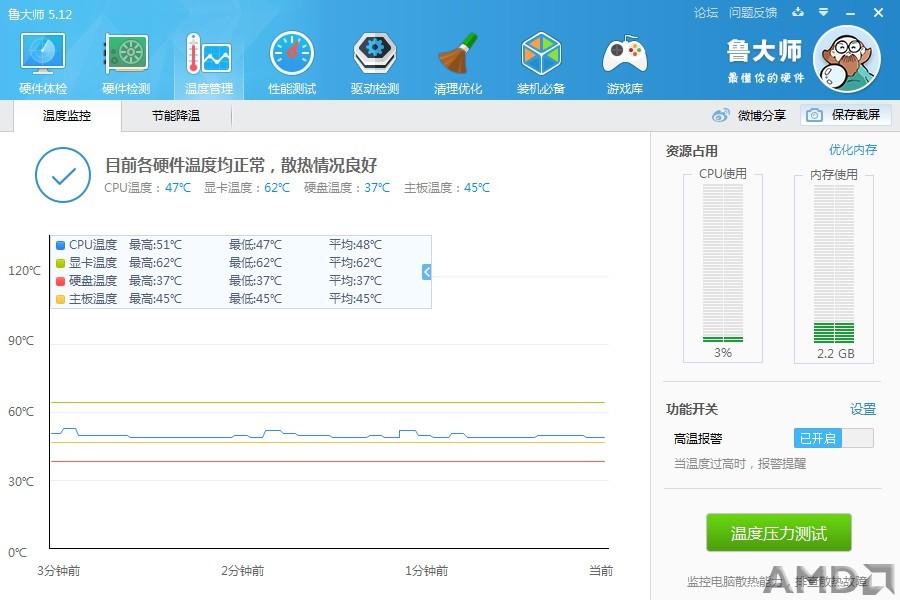Open the 装机必备 cube icon
Viewport: 900px width, 600px height.
541,55
